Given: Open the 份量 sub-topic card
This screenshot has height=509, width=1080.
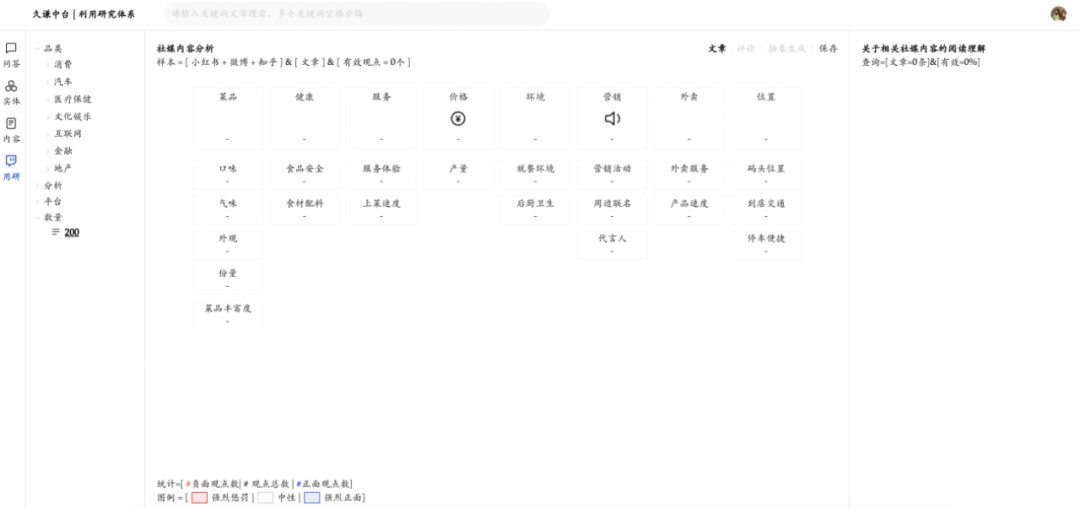Looking at the screenshot, I should [x=227, y=280].
